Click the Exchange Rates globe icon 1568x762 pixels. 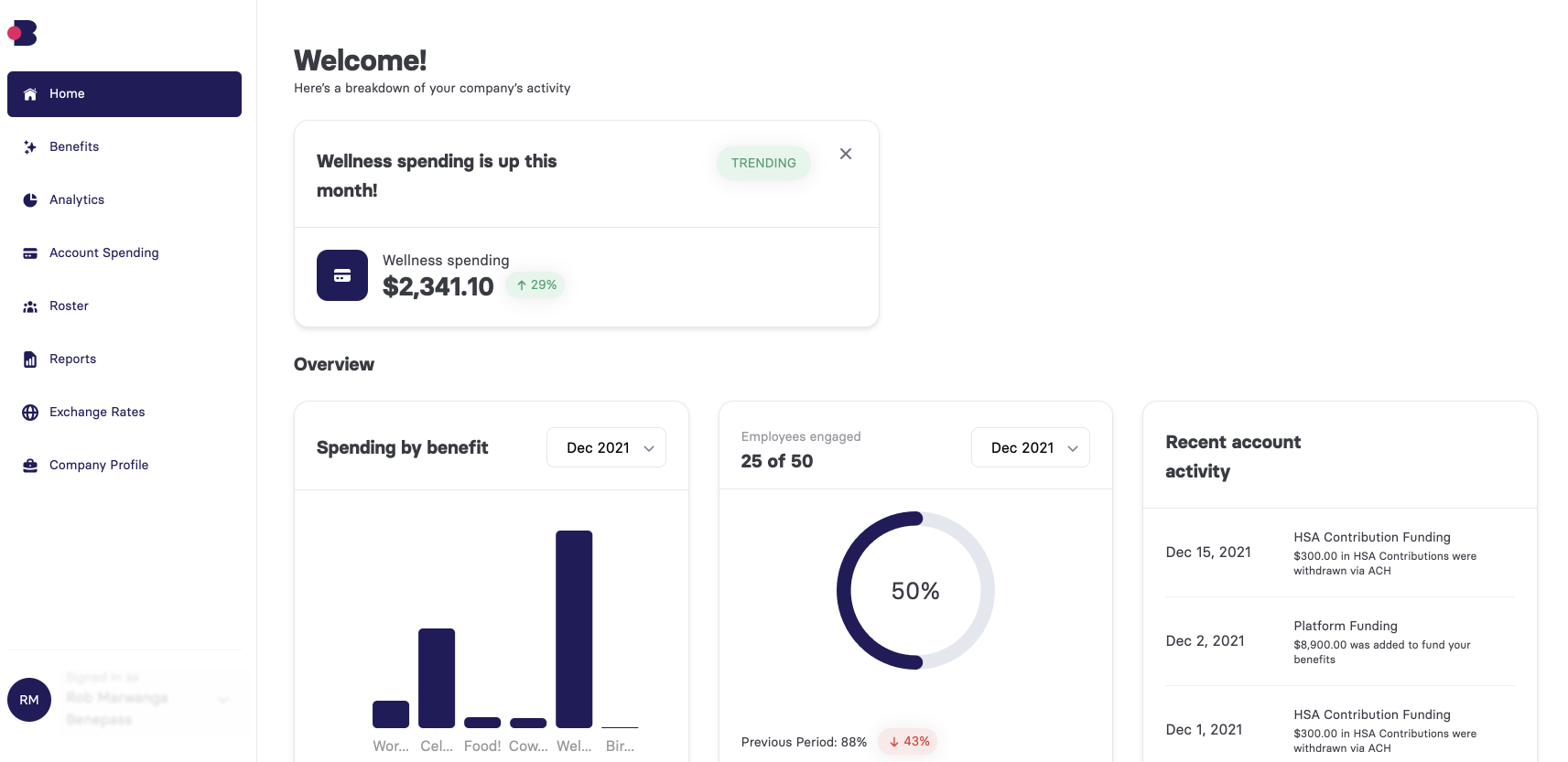(30, 413)
